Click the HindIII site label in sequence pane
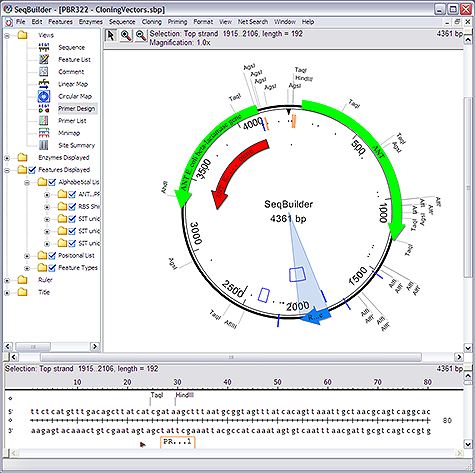The width and height of the screenshot is (475, 473). click(x=185, y=395)
